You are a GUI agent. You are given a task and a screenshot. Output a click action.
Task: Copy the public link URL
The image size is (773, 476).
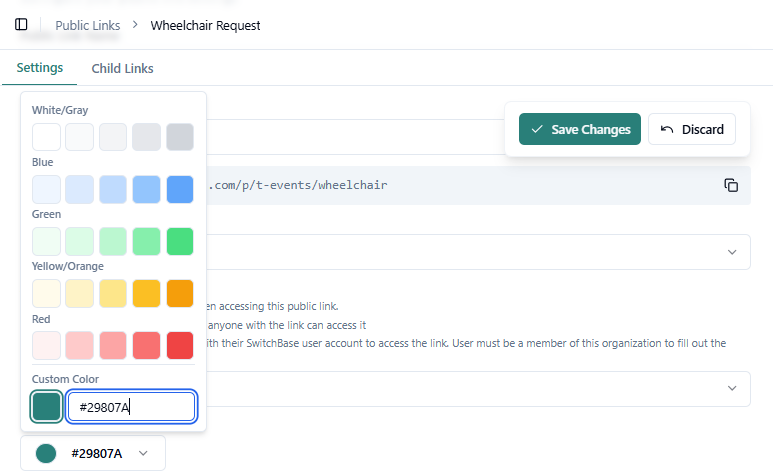[731, 185]
